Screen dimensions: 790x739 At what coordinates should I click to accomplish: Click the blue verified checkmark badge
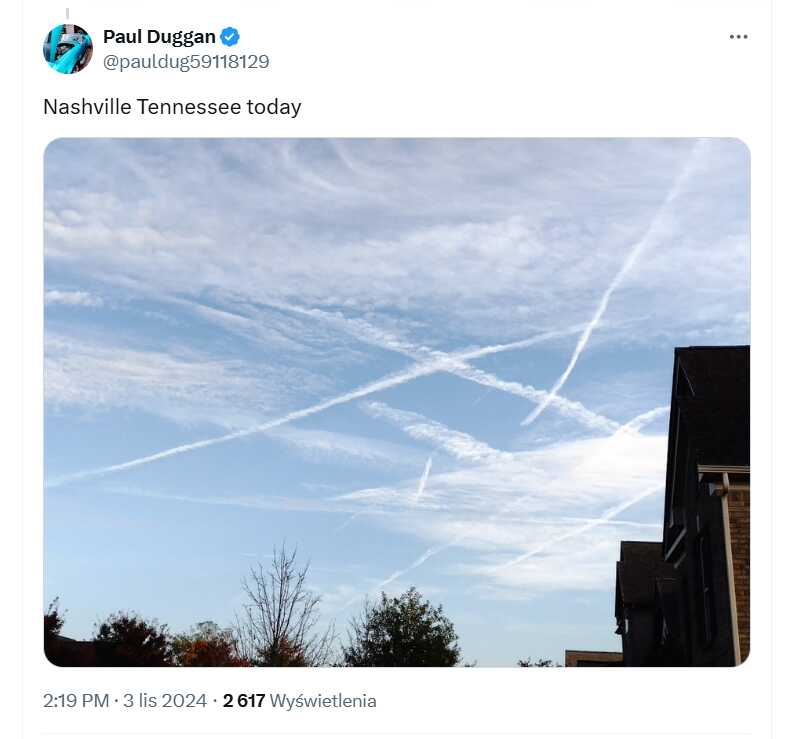pyautogui.click(x=230, y=37)
